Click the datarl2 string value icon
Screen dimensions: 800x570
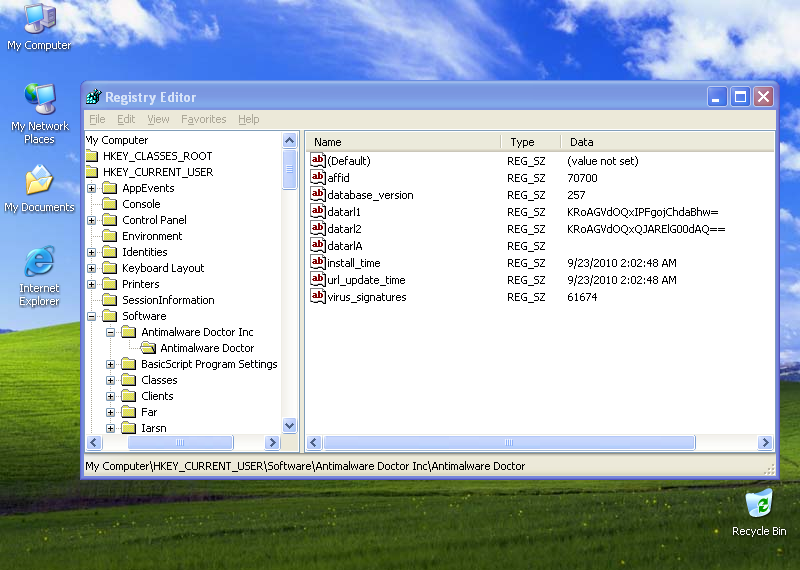point(317,228)
